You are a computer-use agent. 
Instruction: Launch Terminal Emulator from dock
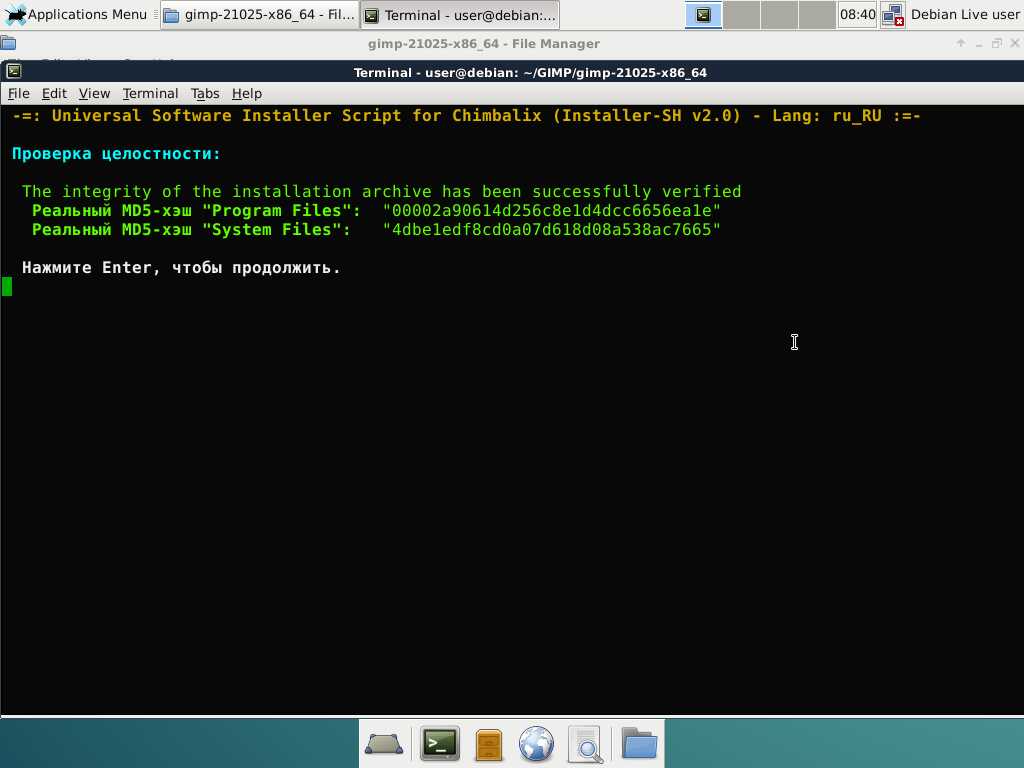(440, 744)
